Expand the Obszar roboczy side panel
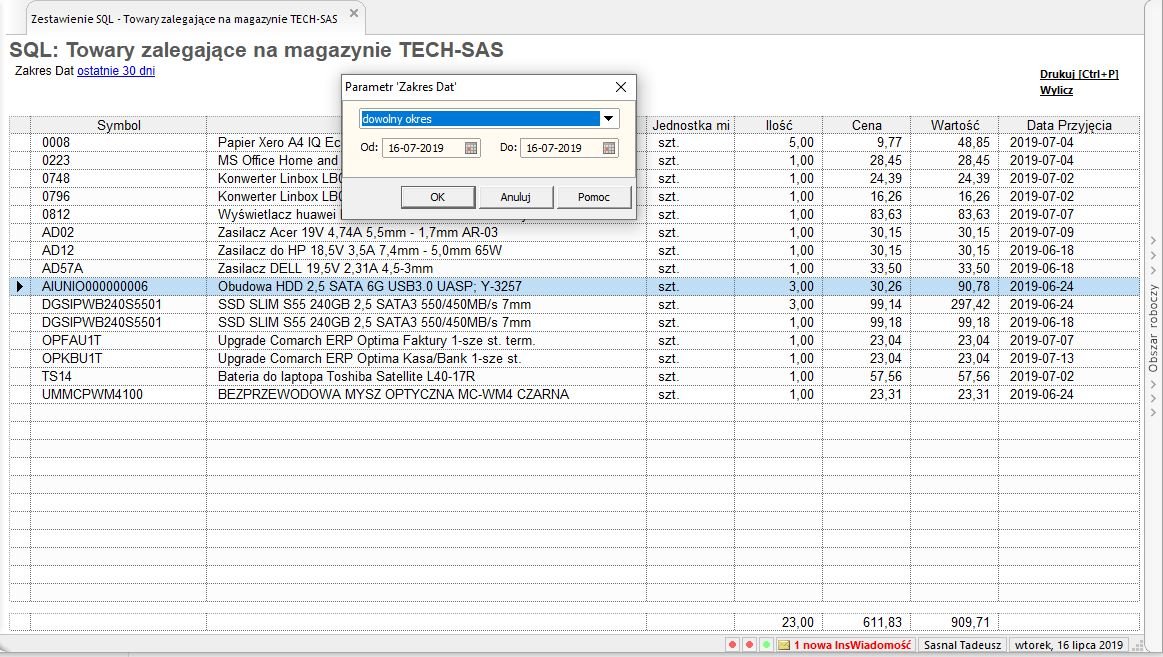Image resolution: width=1163 pixels, height=657 pixels. [1152, 330]
